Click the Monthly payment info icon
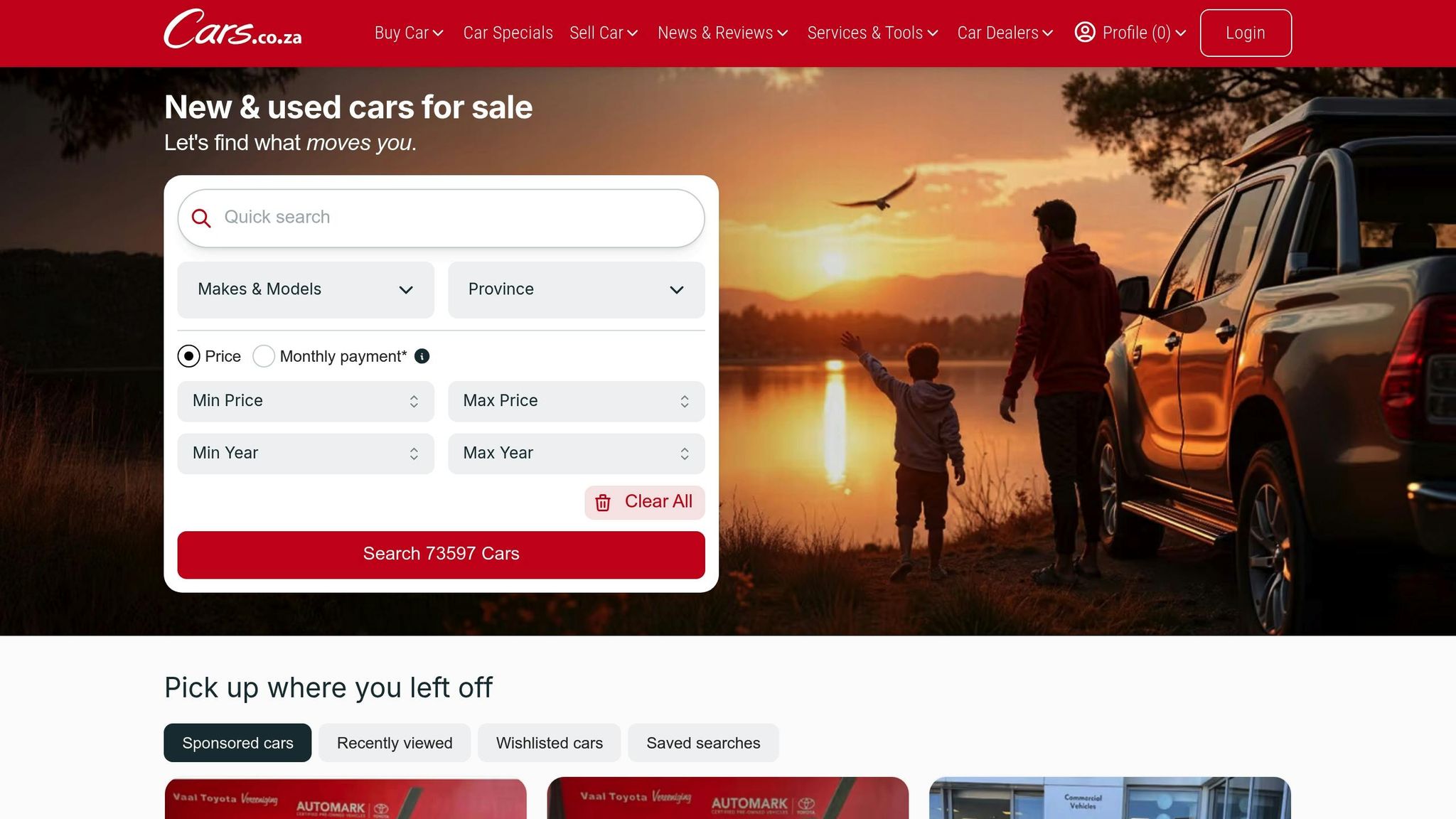The image size is (1456, 819). [x=422, y=356]
